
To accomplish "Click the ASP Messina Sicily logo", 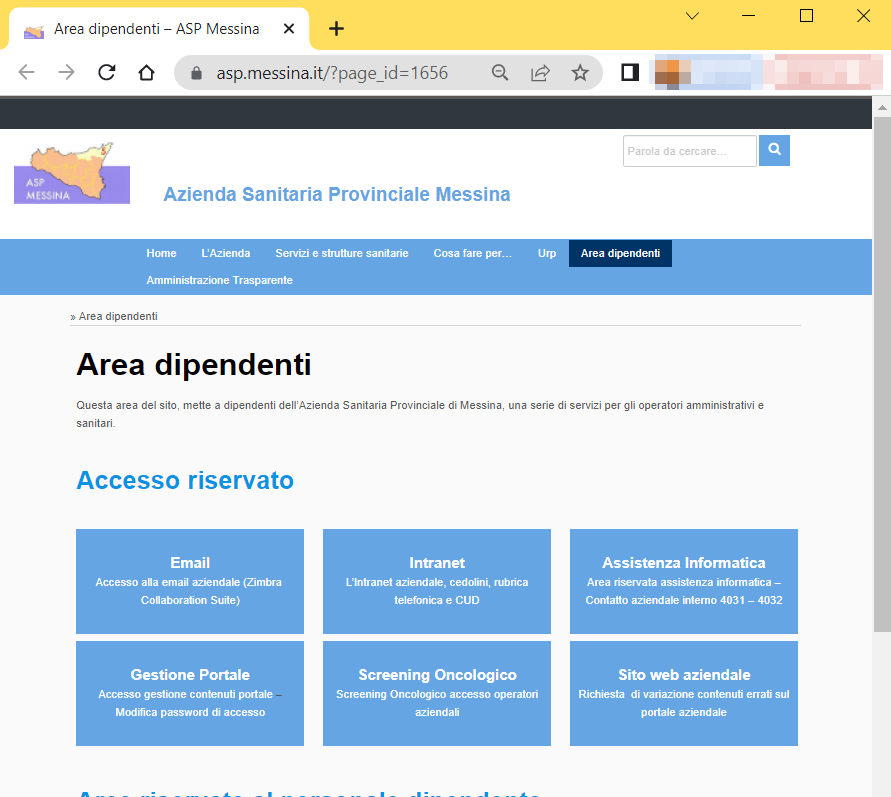I will click(x=72, y=173).
